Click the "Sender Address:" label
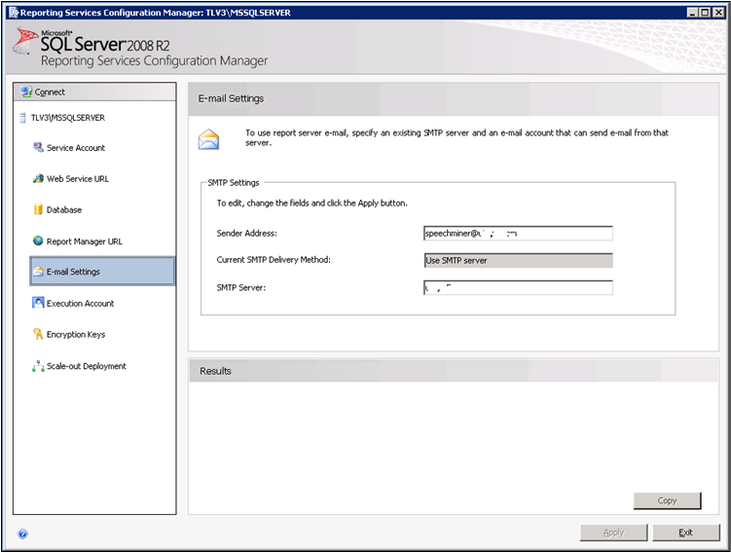This screenshot has width=731, height=553. point(247,233)
